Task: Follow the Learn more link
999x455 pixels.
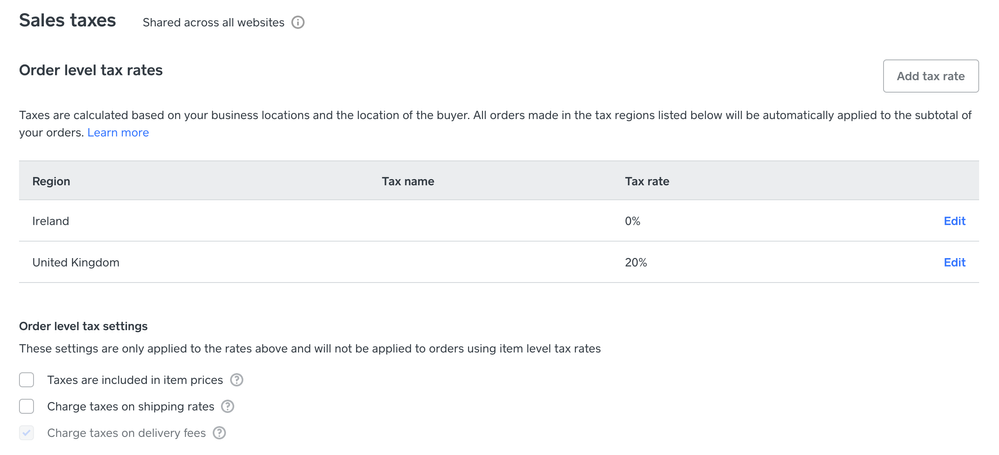Action: [x=118, y=132]
